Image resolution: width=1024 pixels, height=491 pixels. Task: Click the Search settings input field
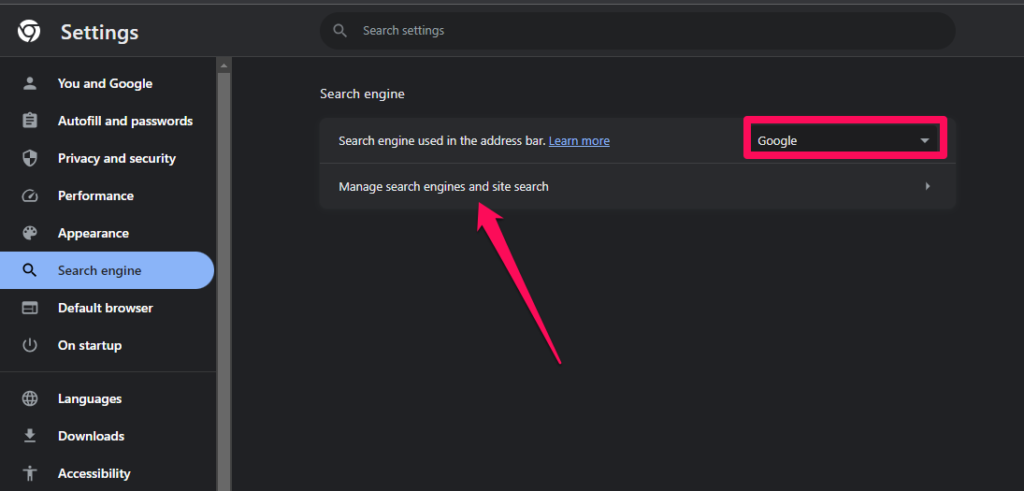(637, 31)
